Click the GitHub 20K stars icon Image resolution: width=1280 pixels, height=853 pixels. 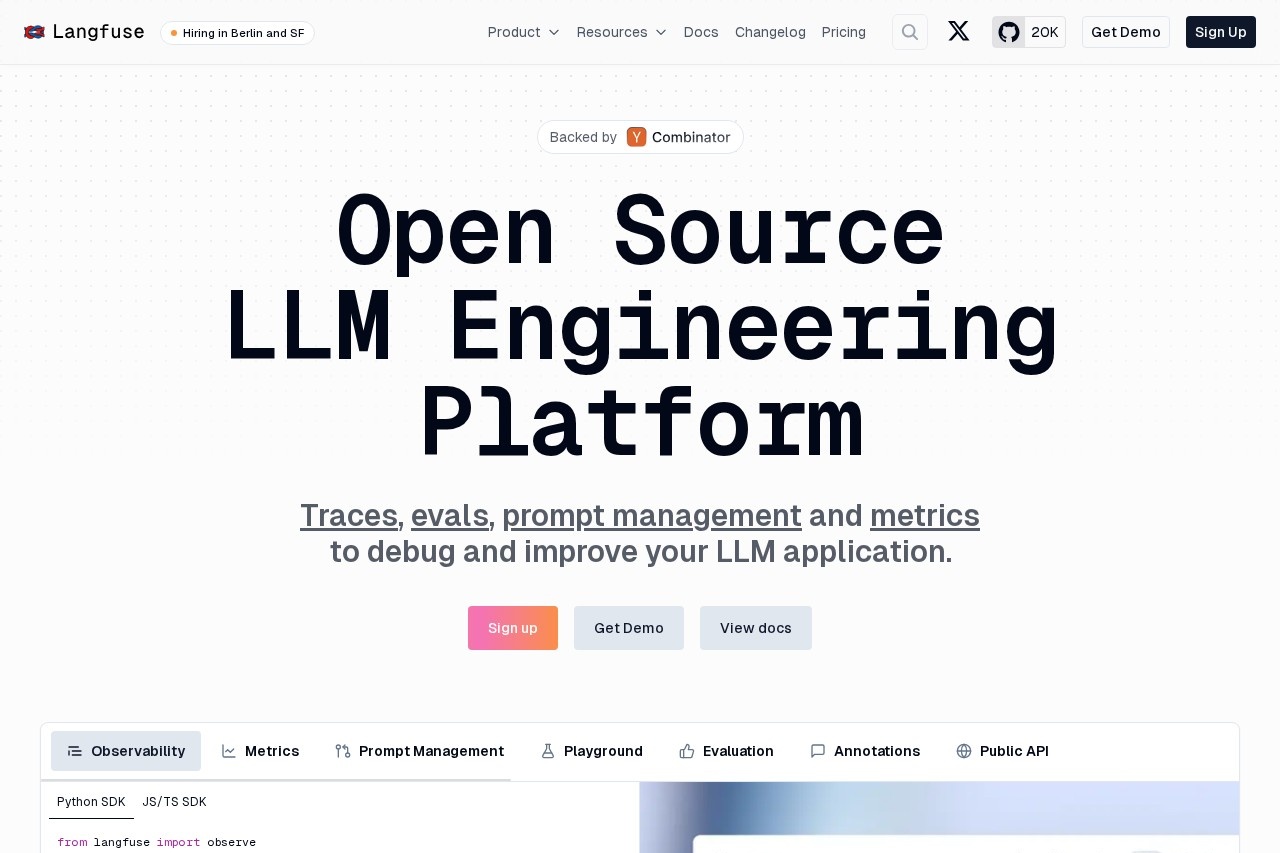(x=1009, y=32)
